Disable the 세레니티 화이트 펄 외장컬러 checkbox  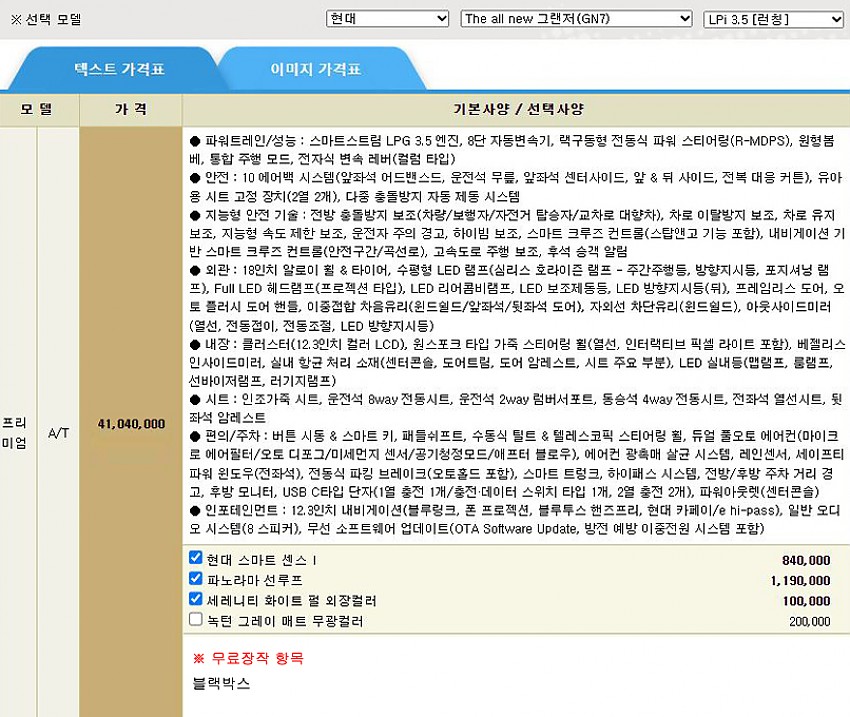click(x=196, y=600)
